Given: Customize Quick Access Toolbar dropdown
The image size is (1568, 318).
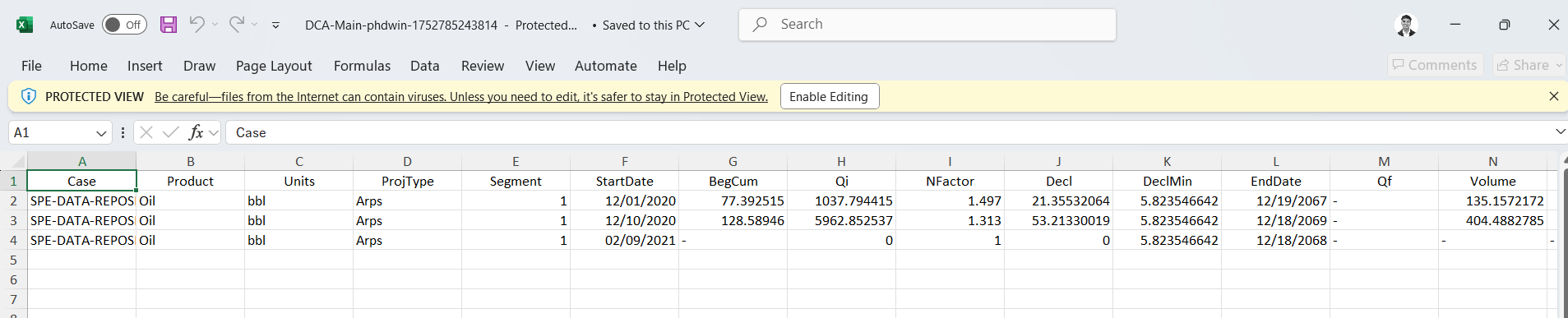Looking at the screenshot, I should (x=276, y=25).
